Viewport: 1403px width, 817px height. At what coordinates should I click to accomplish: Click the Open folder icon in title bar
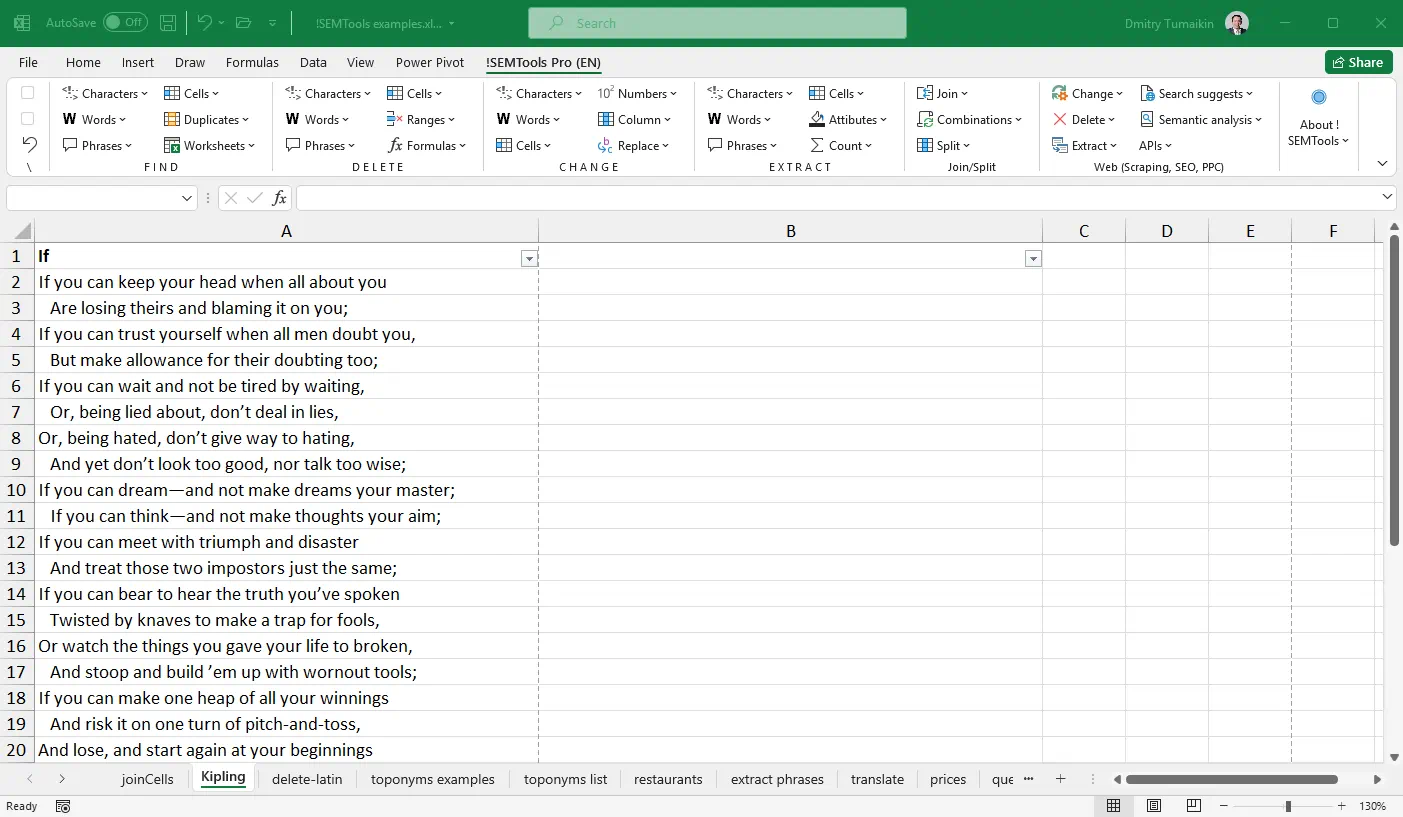(243, 22)
